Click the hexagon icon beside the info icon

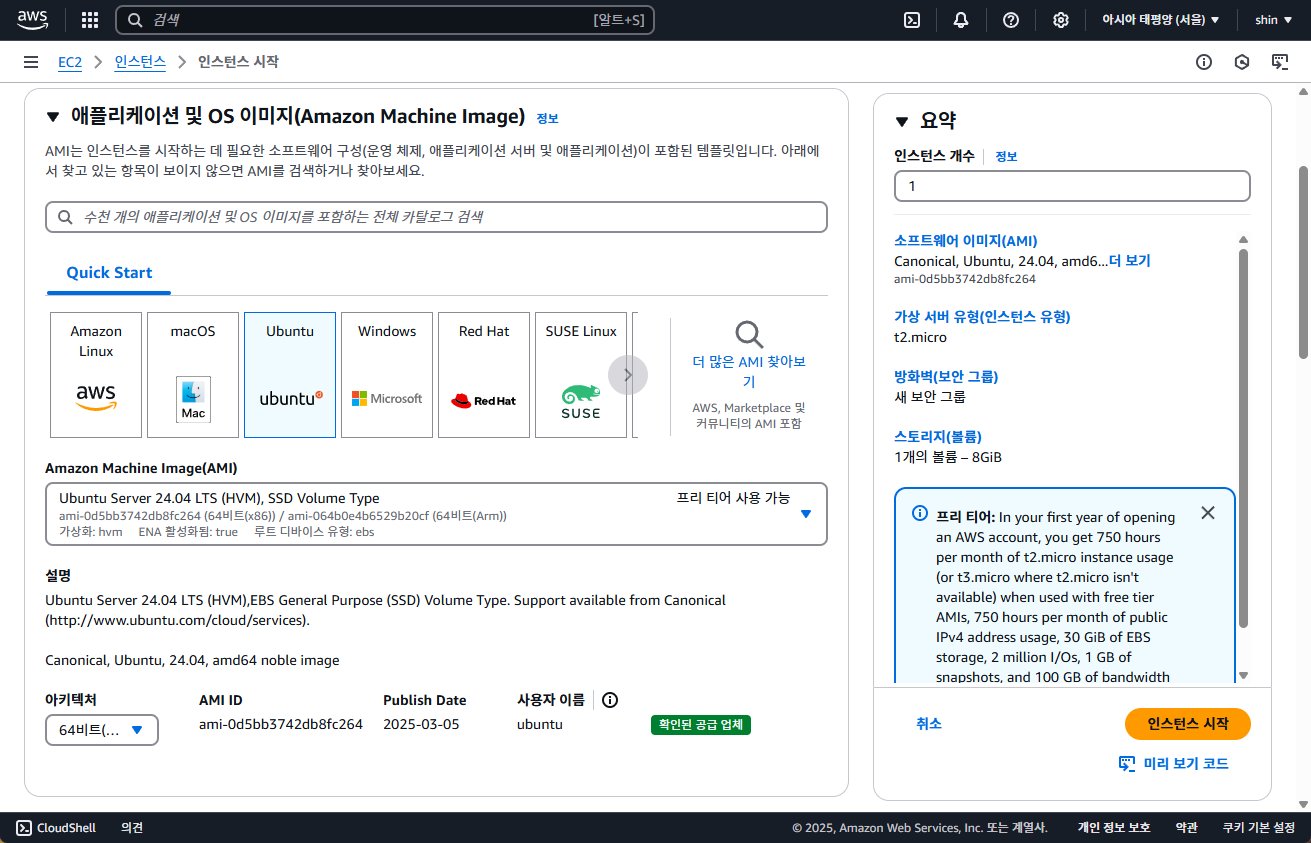(x=1242, y=62)
